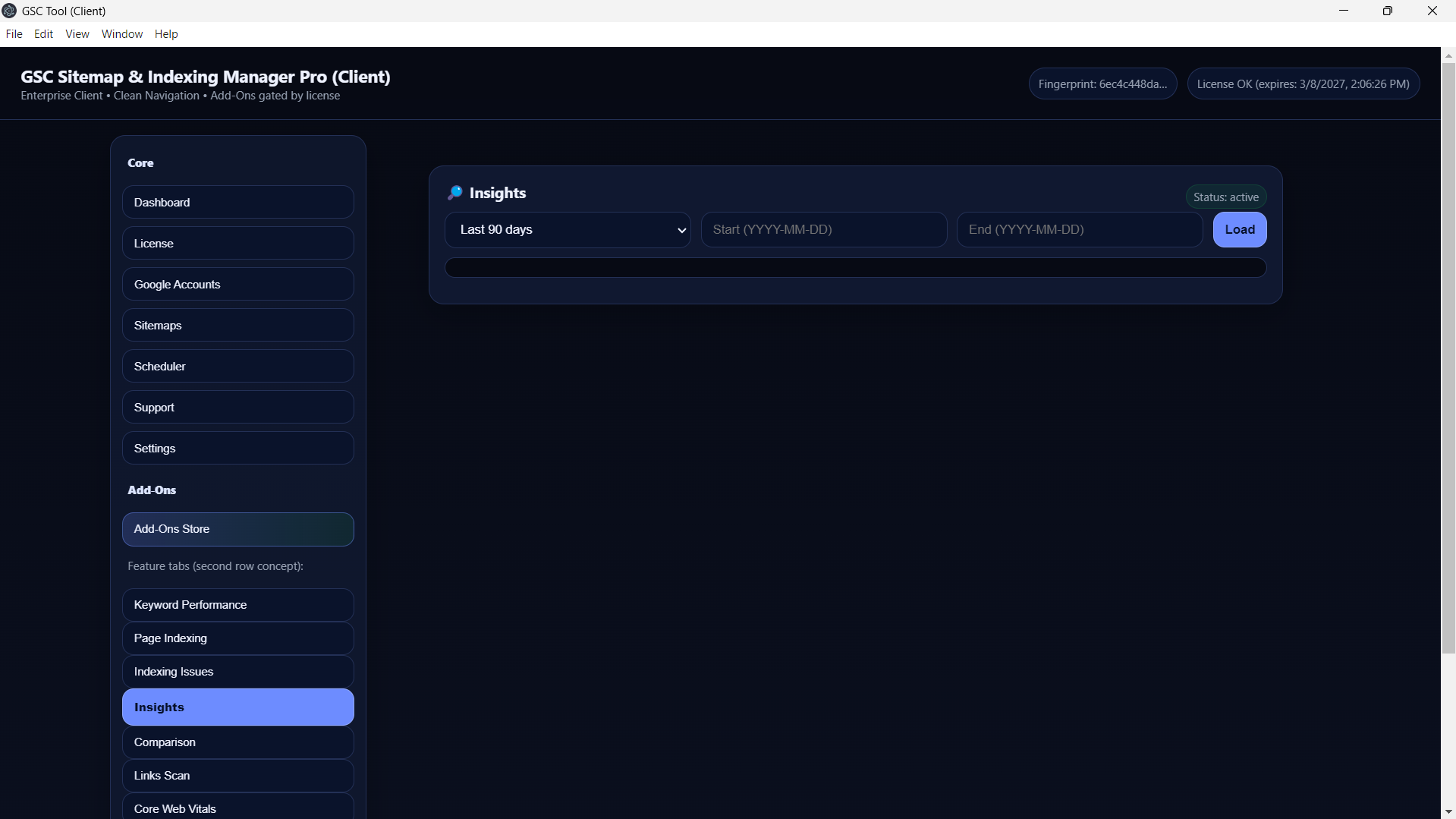Go to the Dashboard section
This screenshot has height=819, width=1456.
point(237,202)
